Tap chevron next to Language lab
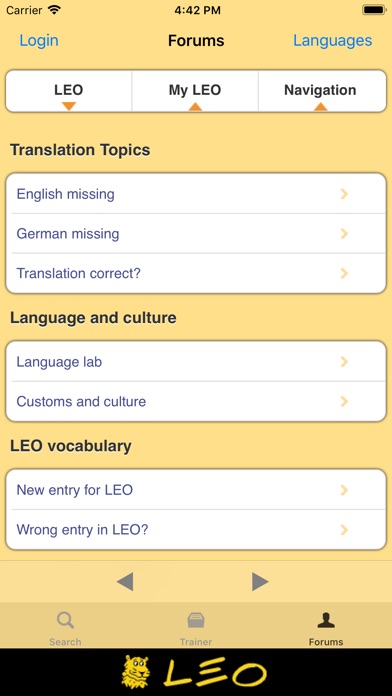Viewport: 392px width, 696px height. tap(344, 362)
